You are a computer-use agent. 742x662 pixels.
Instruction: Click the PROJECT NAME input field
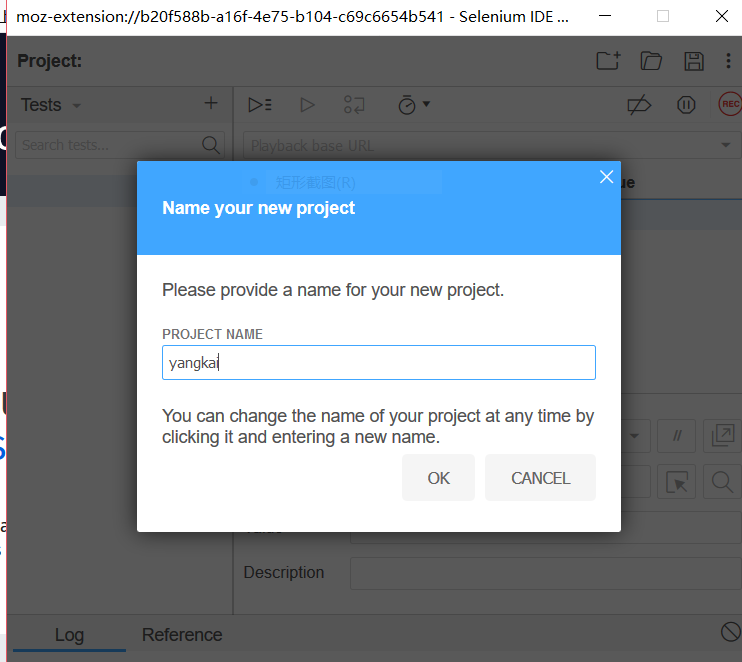click(x=379, y=362)
